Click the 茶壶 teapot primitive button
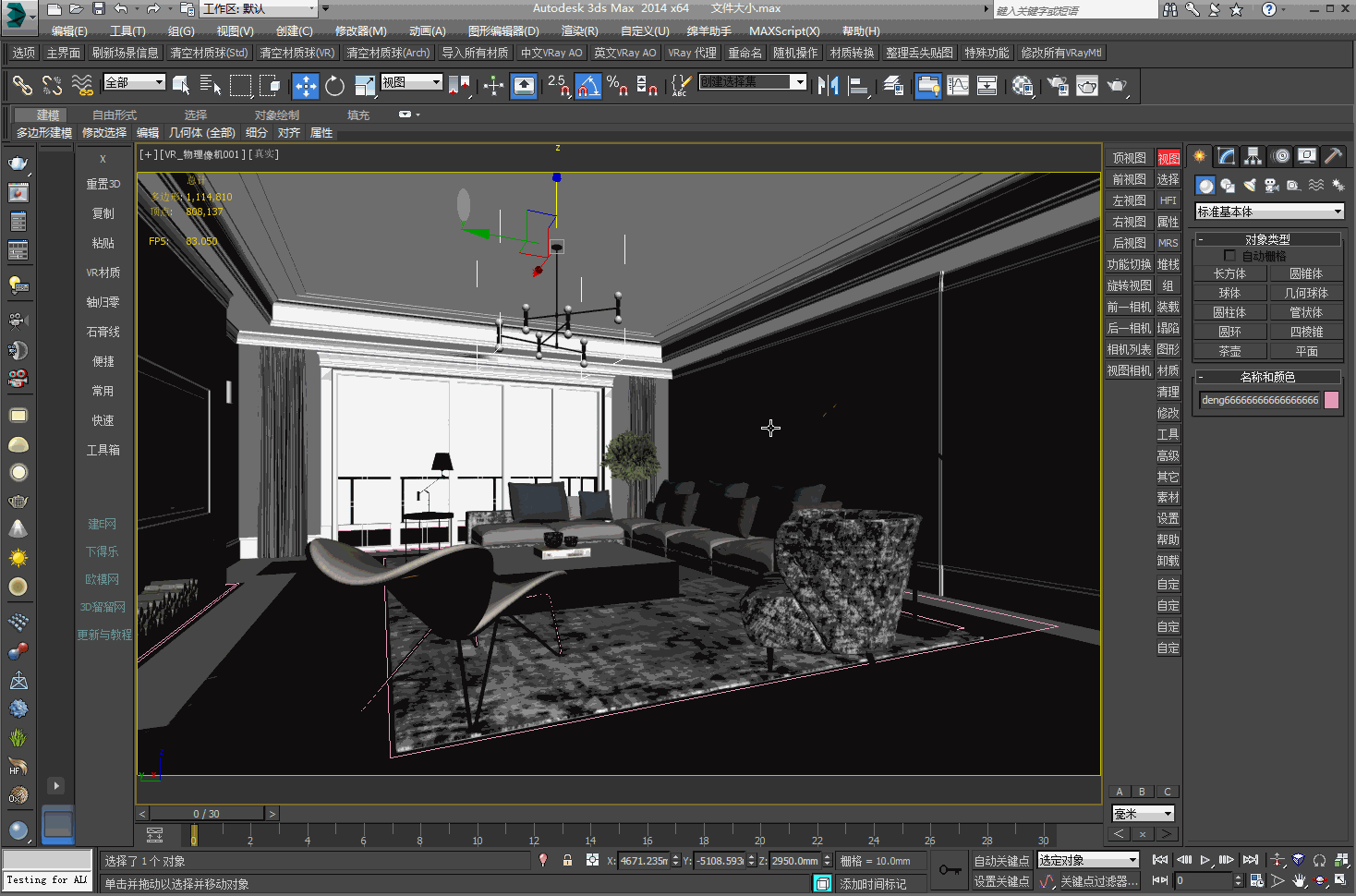The width and height of the screenshot is (1356, 896). point(1229,351)
